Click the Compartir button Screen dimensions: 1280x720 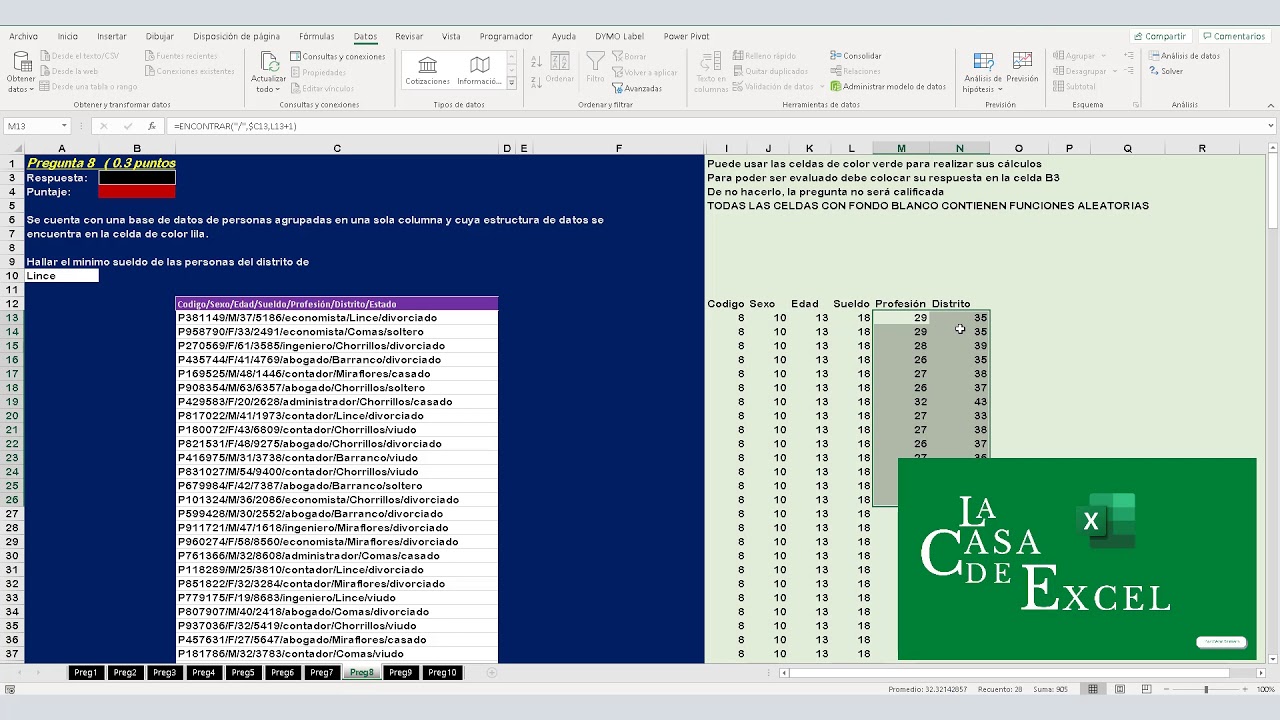pos(1160,36)
